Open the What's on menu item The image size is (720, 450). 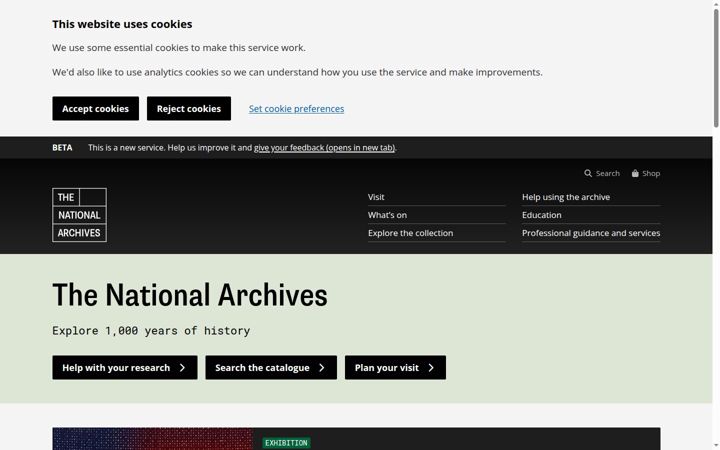tap(387, 215)
